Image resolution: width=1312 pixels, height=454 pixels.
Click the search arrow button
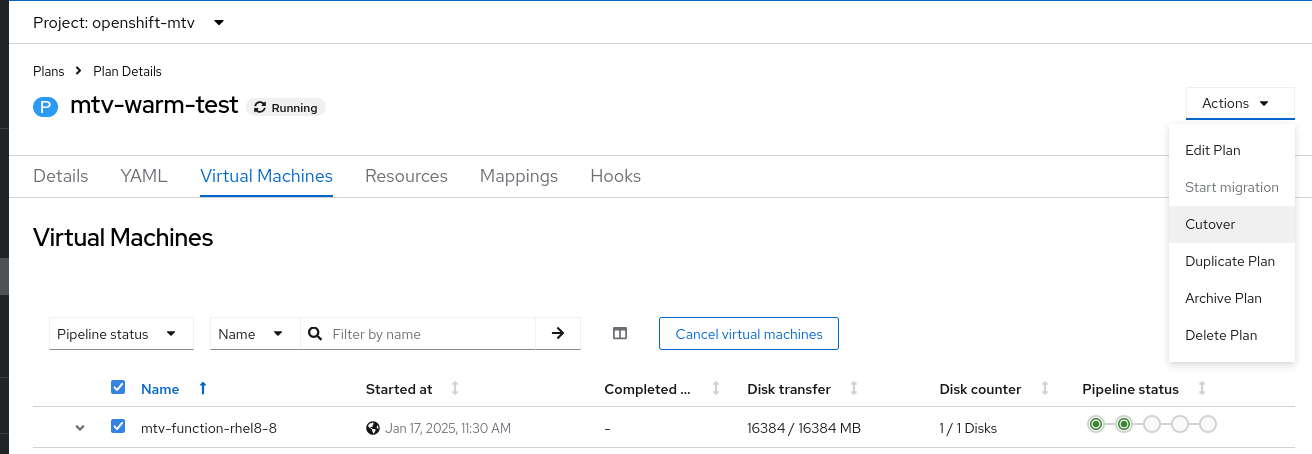558,334
